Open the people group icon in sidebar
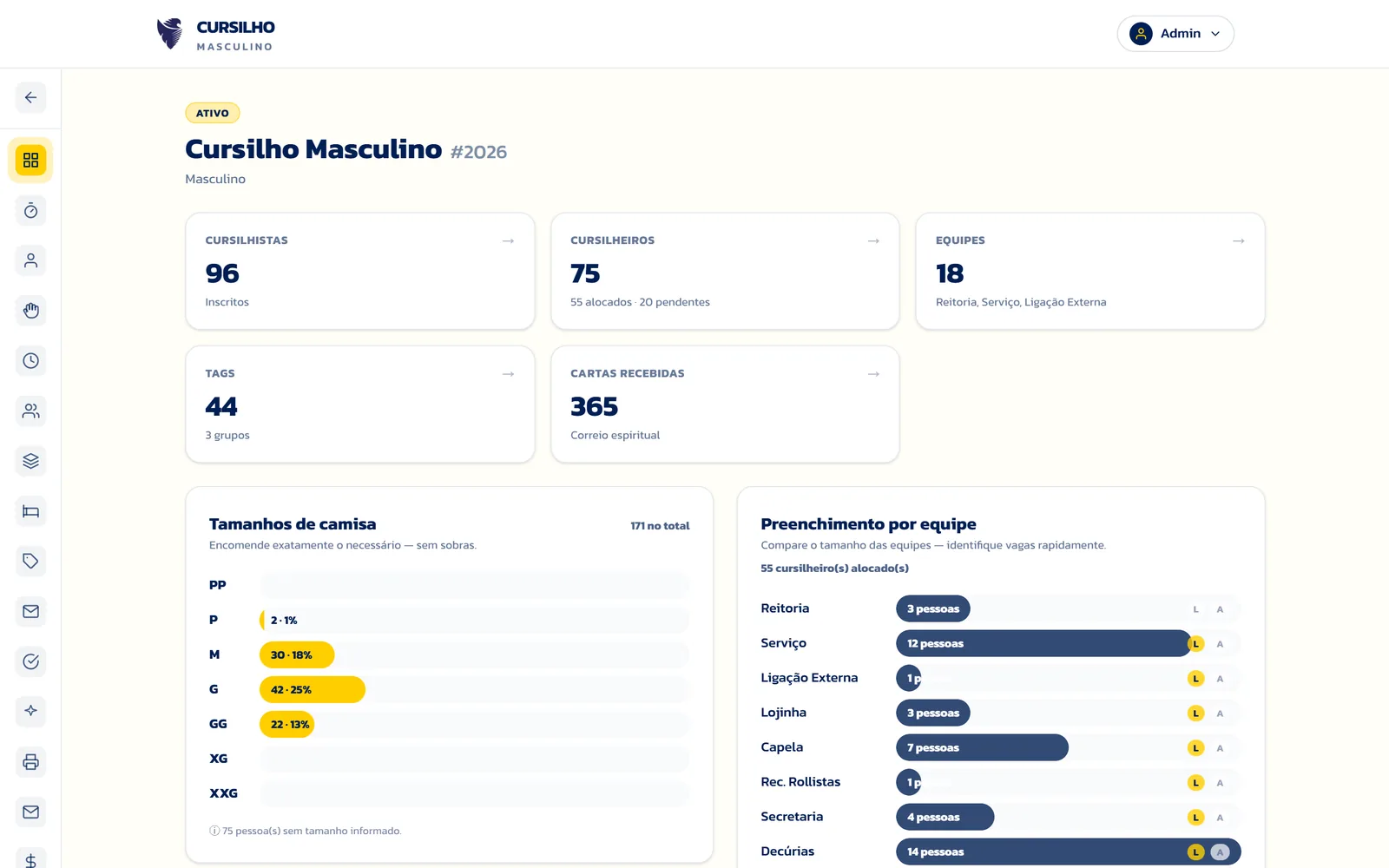Image resolution: width=1389 pixels, height=868 pixels. pyautogui.click(x=30, y=411)
